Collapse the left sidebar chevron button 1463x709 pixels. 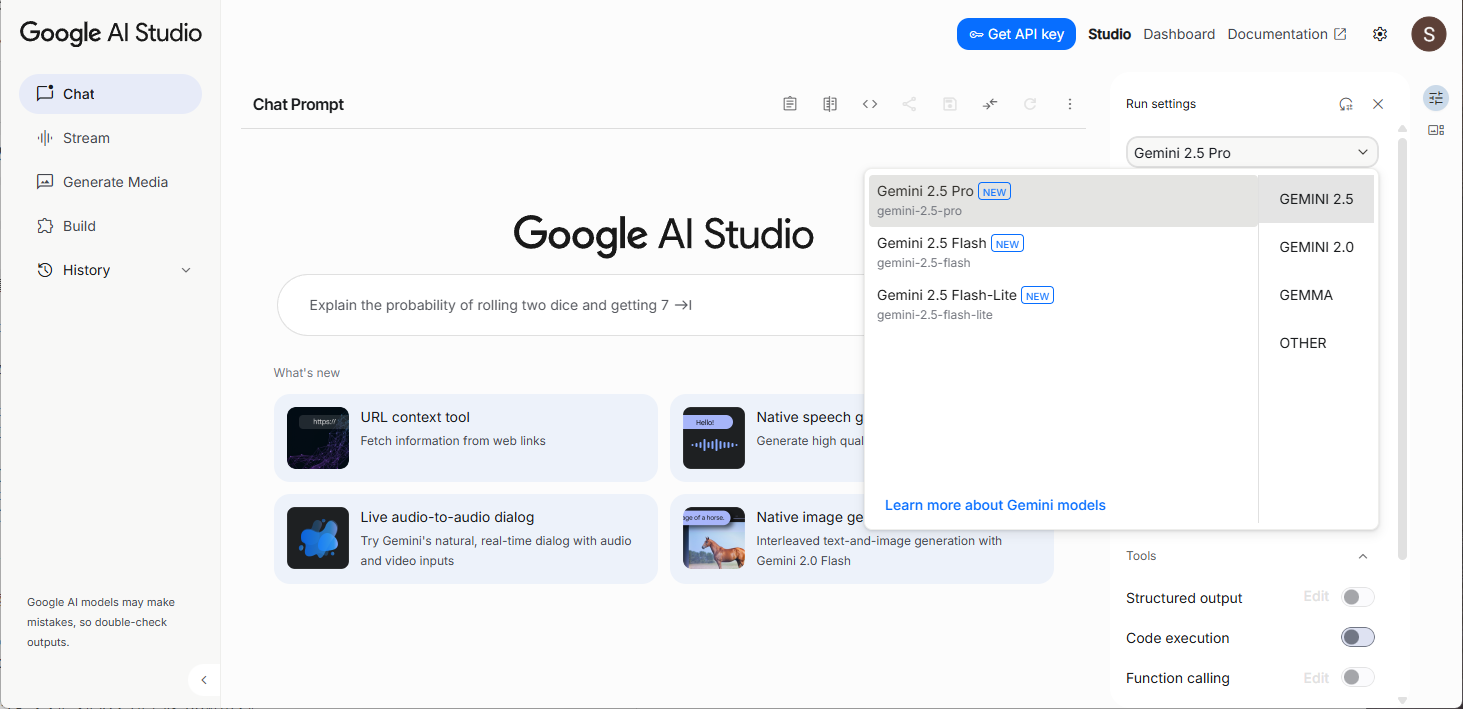point(204,680)
